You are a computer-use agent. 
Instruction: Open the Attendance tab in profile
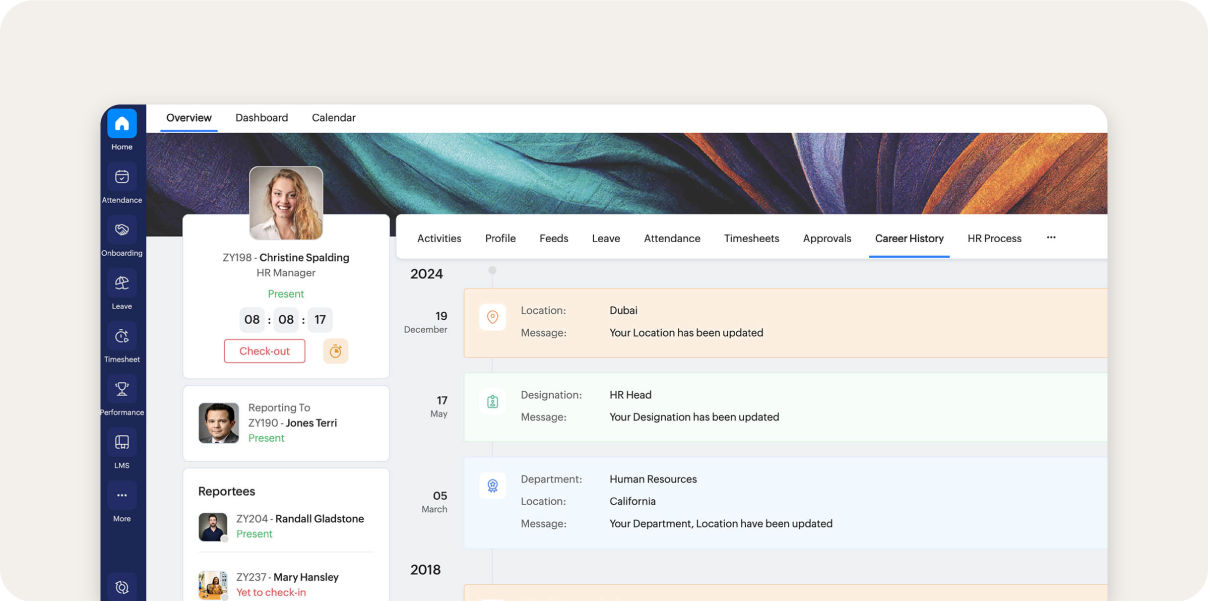point(672,238)
